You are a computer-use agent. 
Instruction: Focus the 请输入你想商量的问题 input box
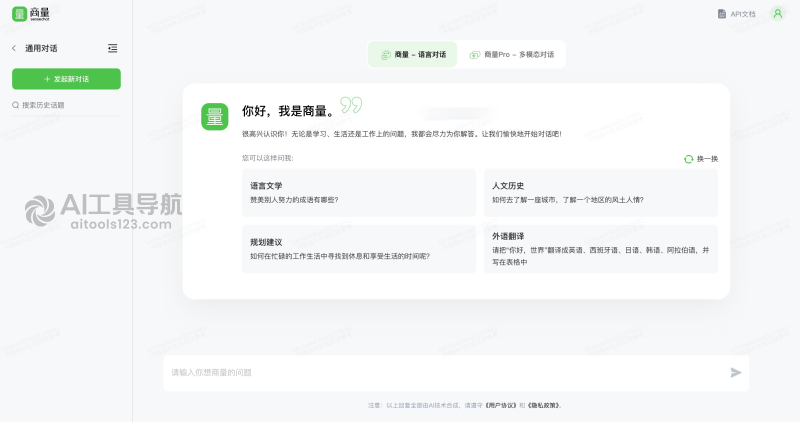[456, 373]
